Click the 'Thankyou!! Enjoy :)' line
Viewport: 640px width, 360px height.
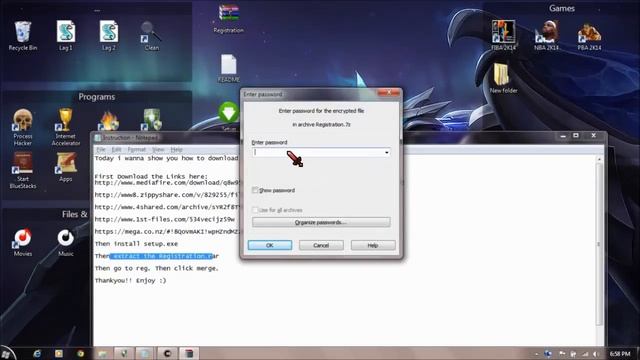coord(131,281)
